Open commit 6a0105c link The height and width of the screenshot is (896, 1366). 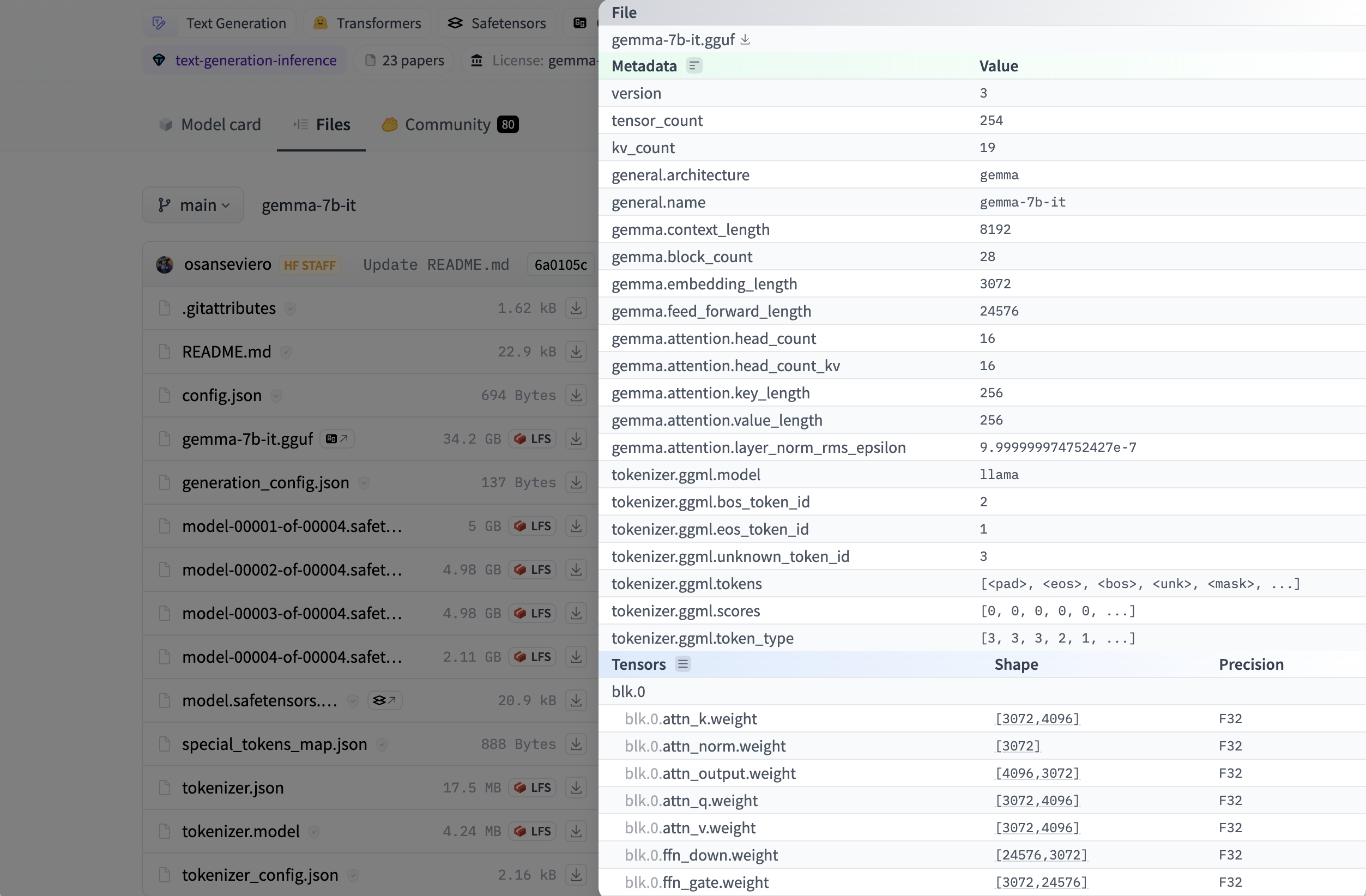pos(560,265)
